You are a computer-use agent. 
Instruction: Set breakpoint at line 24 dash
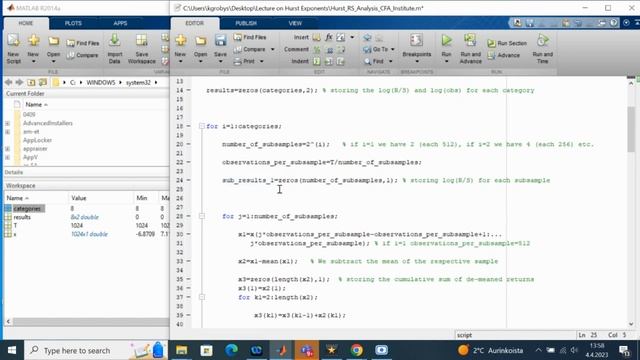click(189, 180)
